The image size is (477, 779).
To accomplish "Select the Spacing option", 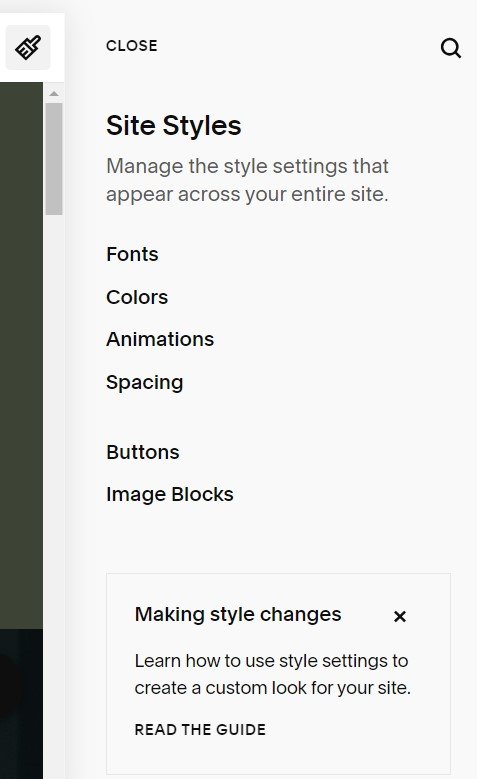I will pyautogui.click(x=145, y=383).
